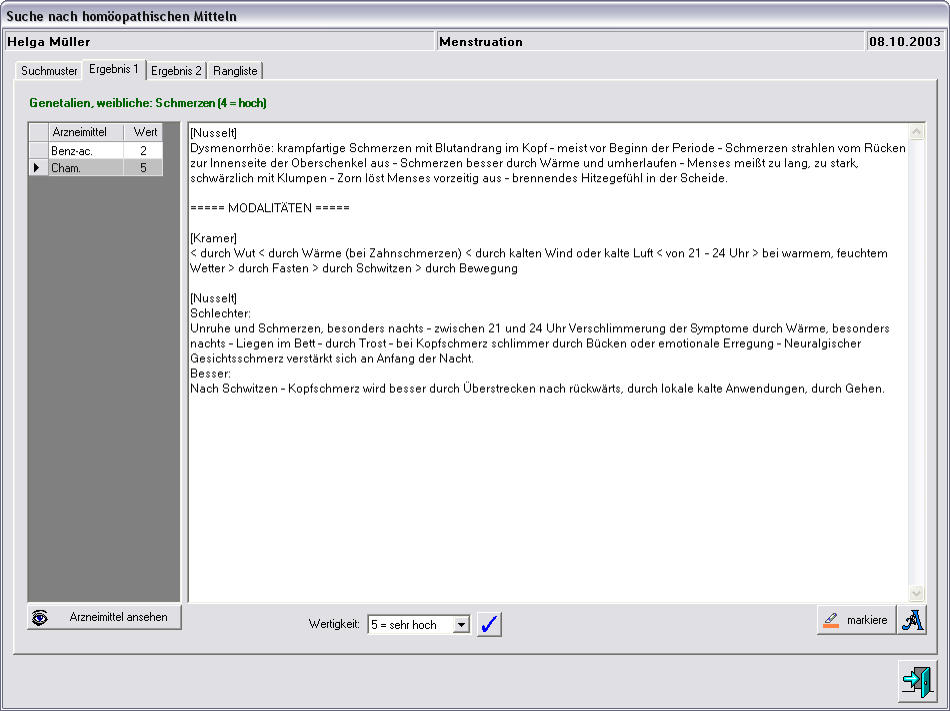Click the Wert column header
Image resolution: width=950 pixels, height=711 pixels.
click(x=145, y=132)
